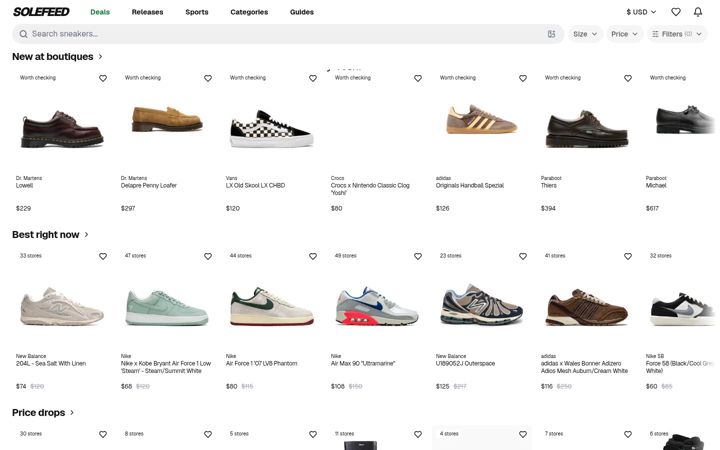Open Originals Handball Spezial product title
The image size is (720, 450).
pos(470,186)
